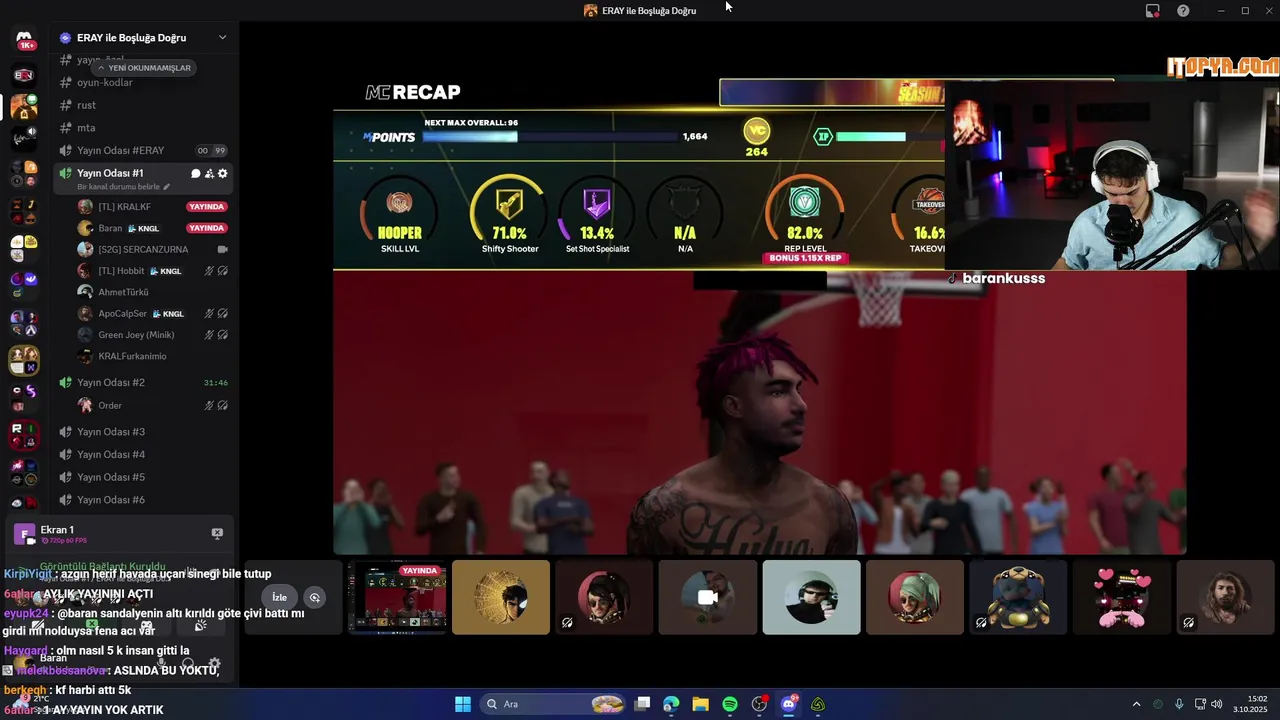Image resolution: width=1280 pixels, height=720 pixels.
Task: Open Discord user settings gear
Action: coord(213,664)
